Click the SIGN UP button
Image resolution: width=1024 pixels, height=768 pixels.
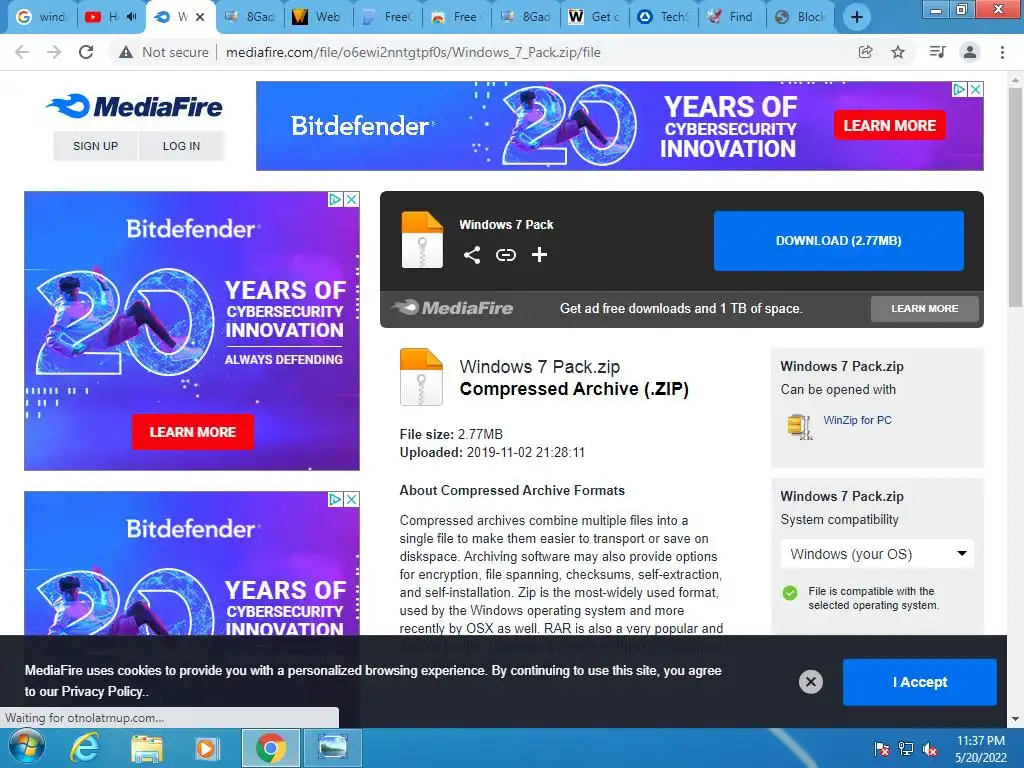click(95, 146)
